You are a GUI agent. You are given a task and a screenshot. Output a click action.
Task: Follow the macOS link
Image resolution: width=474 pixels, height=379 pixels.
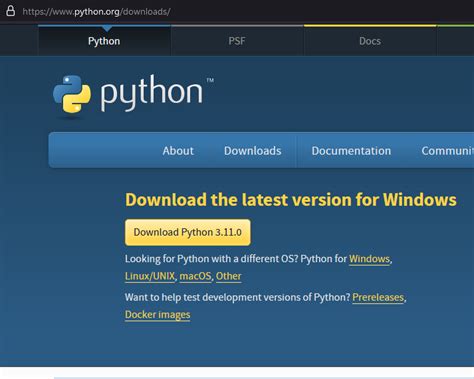pyautogui.click(x=195, y=276)
